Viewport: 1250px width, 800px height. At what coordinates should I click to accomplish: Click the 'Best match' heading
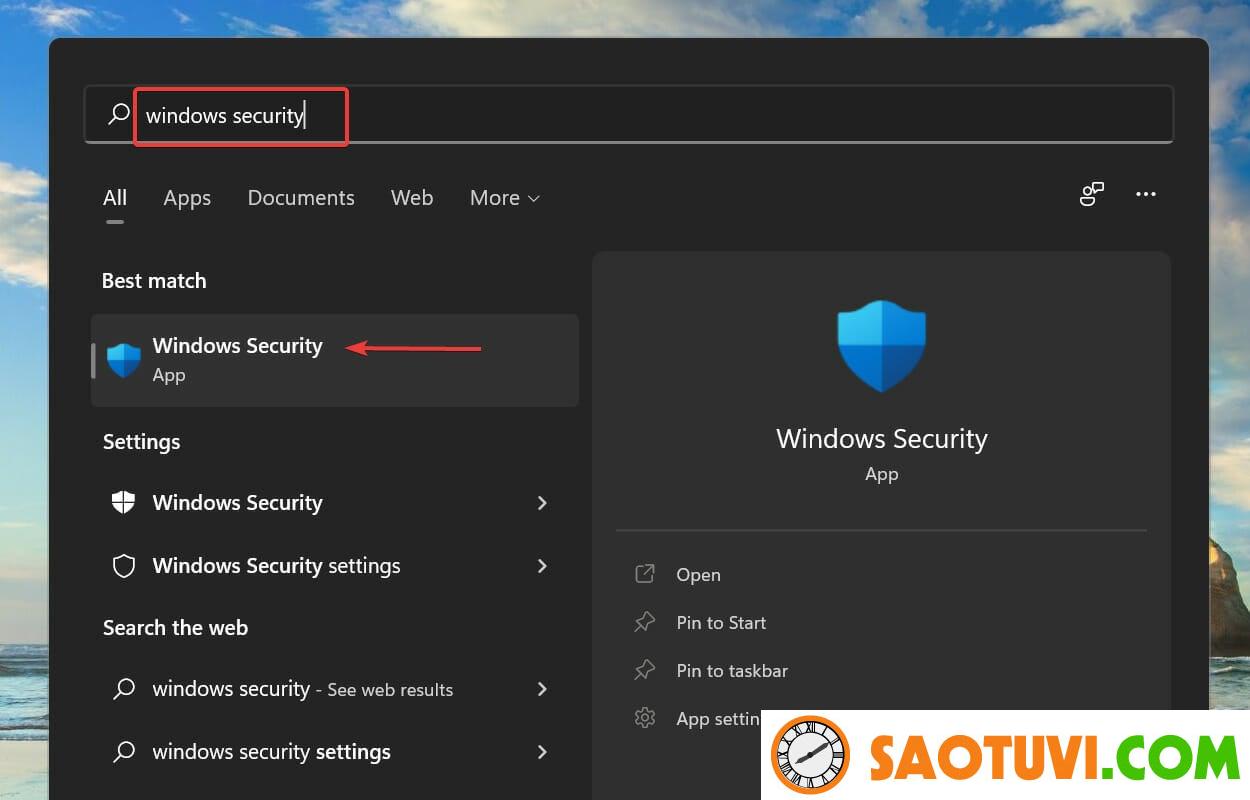154,281
